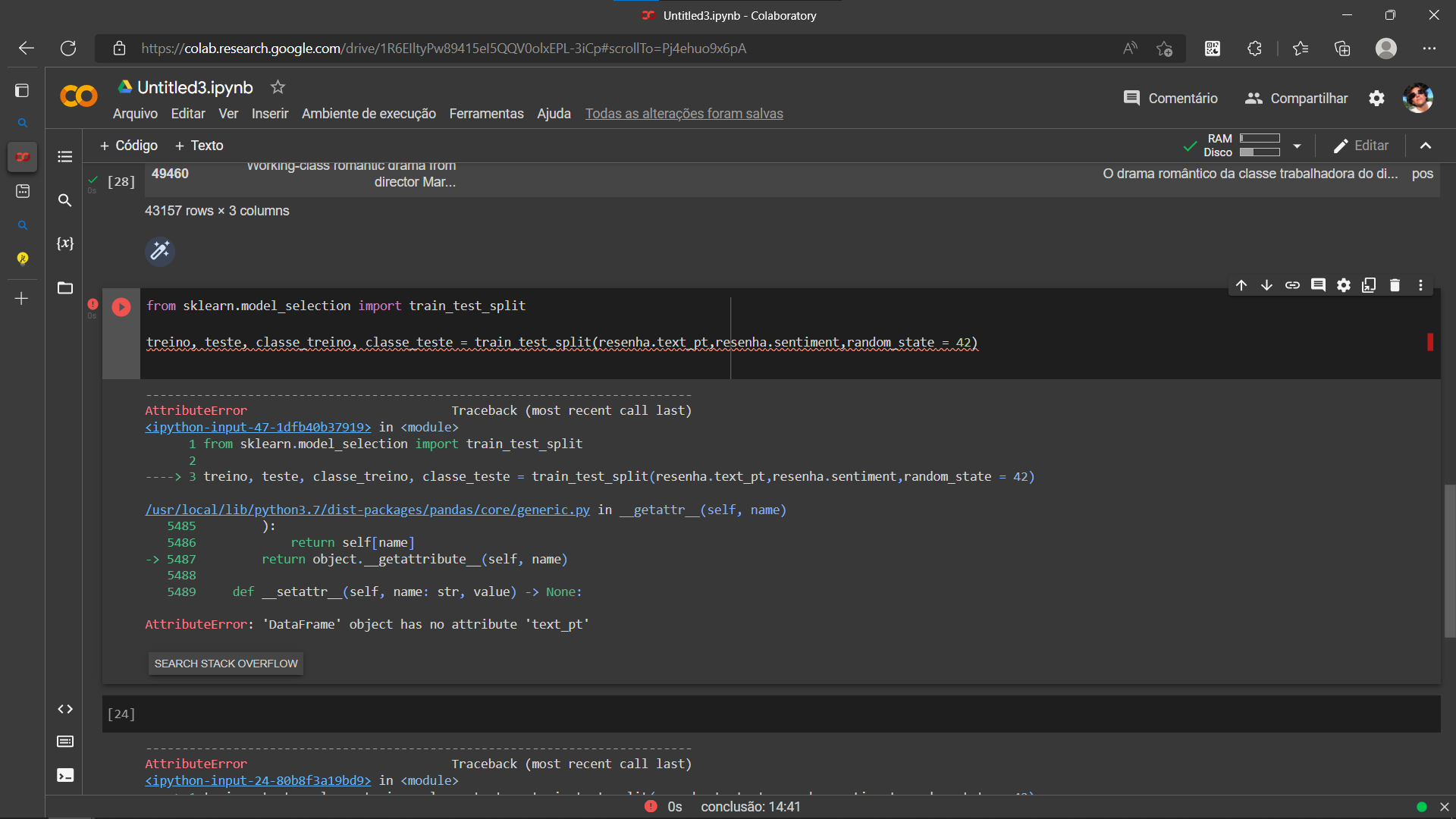Switch to Editar mode
The height and width of the screenshot is (819, 1456).
point(1361,146)
